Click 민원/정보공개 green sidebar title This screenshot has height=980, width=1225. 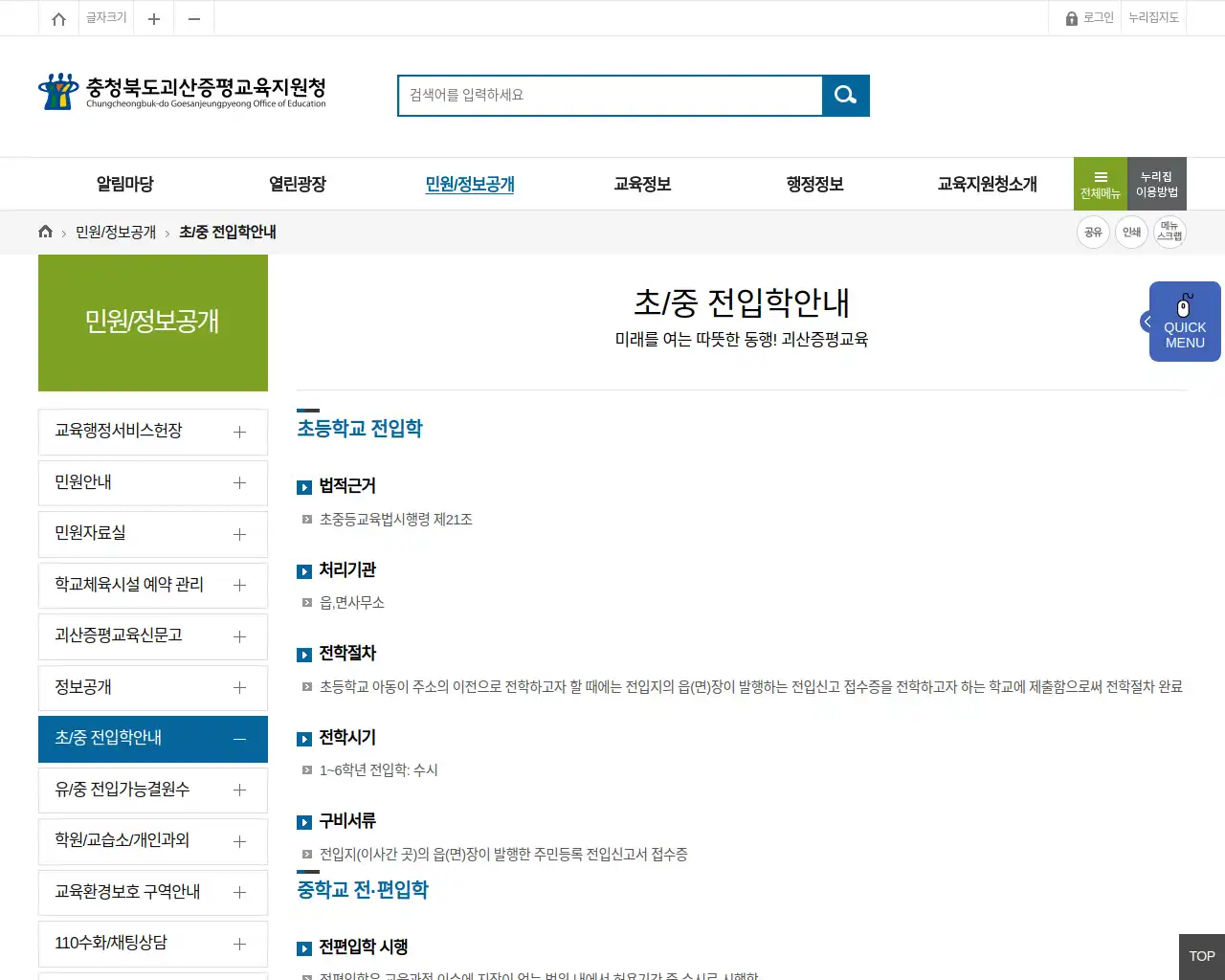coord(153,323)
